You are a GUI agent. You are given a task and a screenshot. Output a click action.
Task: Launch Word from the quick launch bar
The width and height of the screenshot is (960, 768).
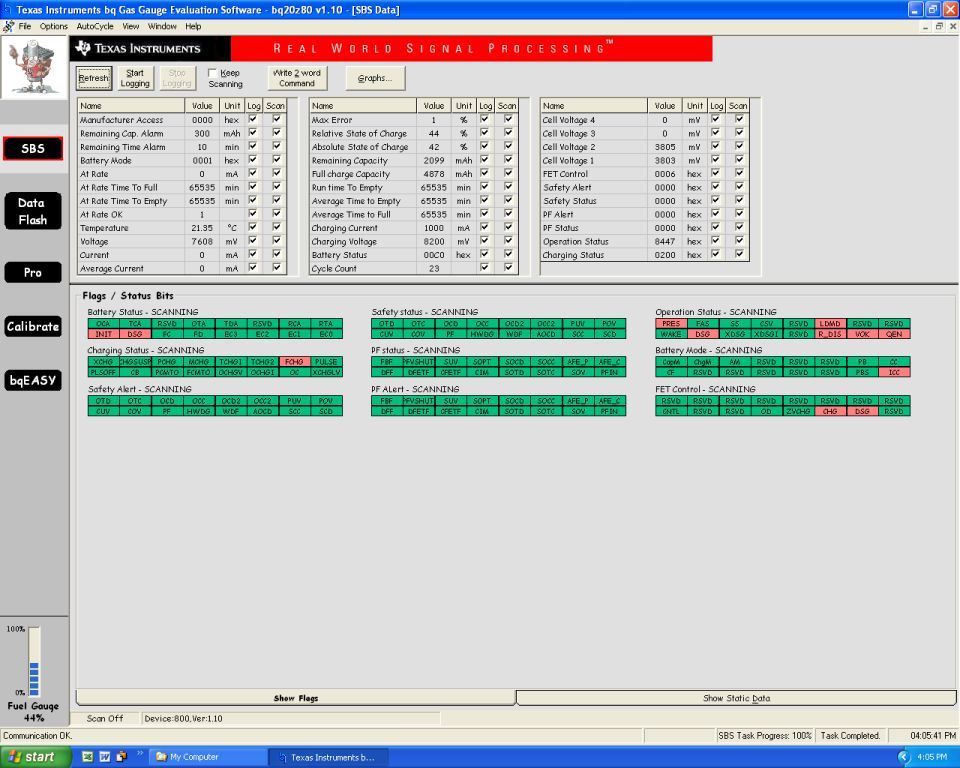click(105, 757)
